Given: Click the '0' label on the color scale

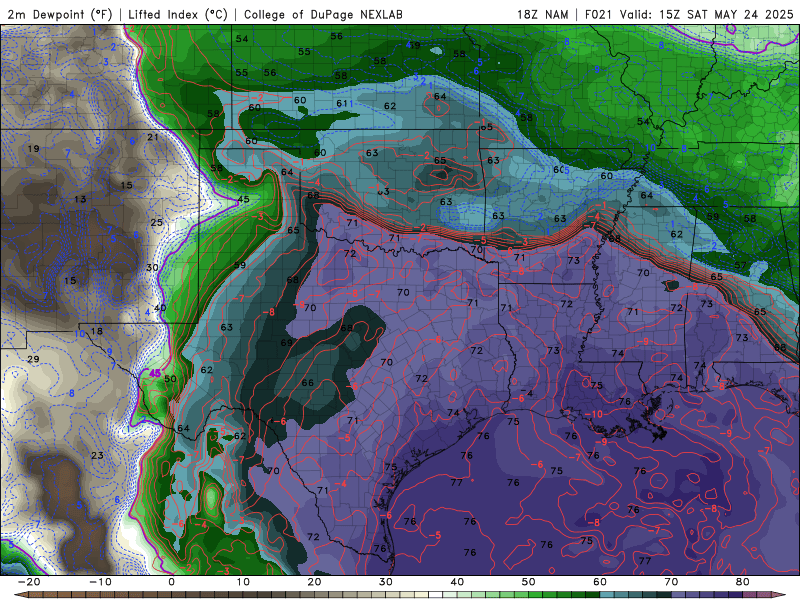Looking at the screenshot, I should [171, 582].
